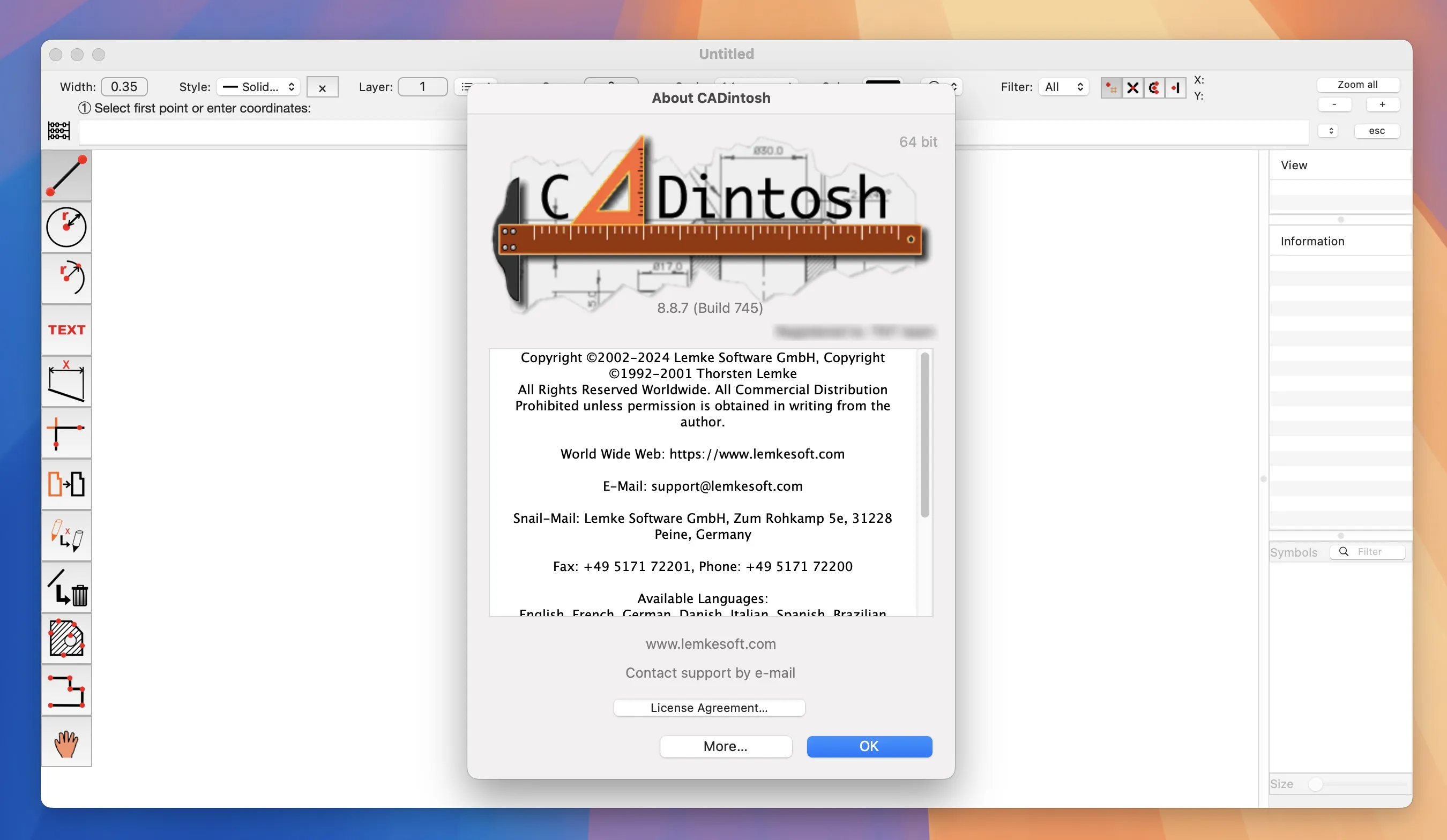Open the Filter All dropdown

(x=1063, y=87)
